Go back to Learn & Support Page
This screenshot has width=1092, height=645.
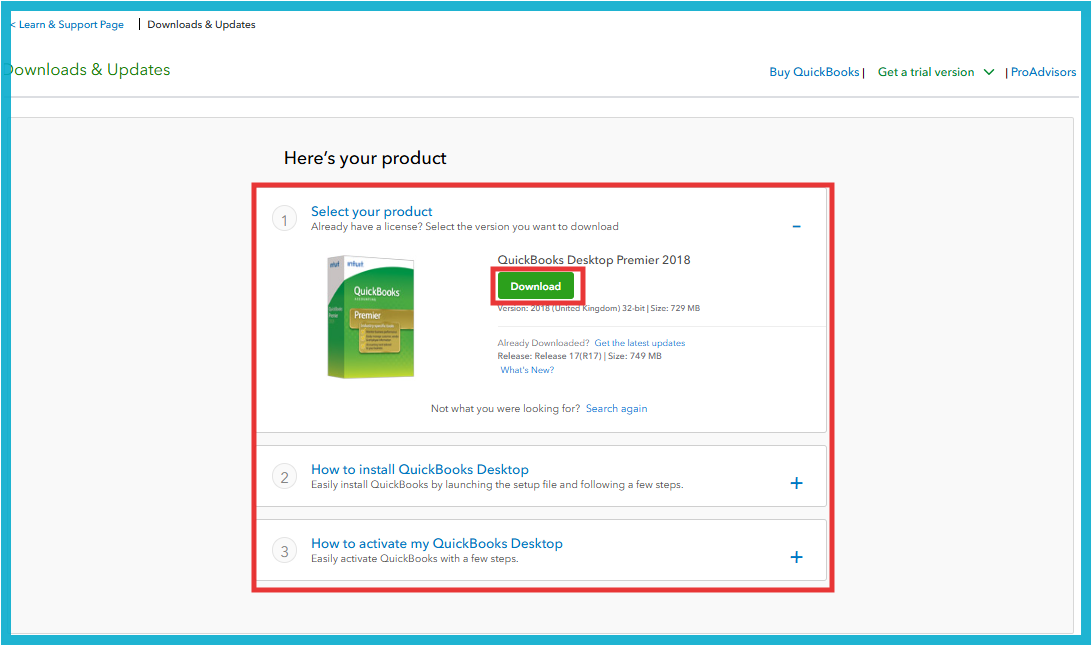[67, 24]
